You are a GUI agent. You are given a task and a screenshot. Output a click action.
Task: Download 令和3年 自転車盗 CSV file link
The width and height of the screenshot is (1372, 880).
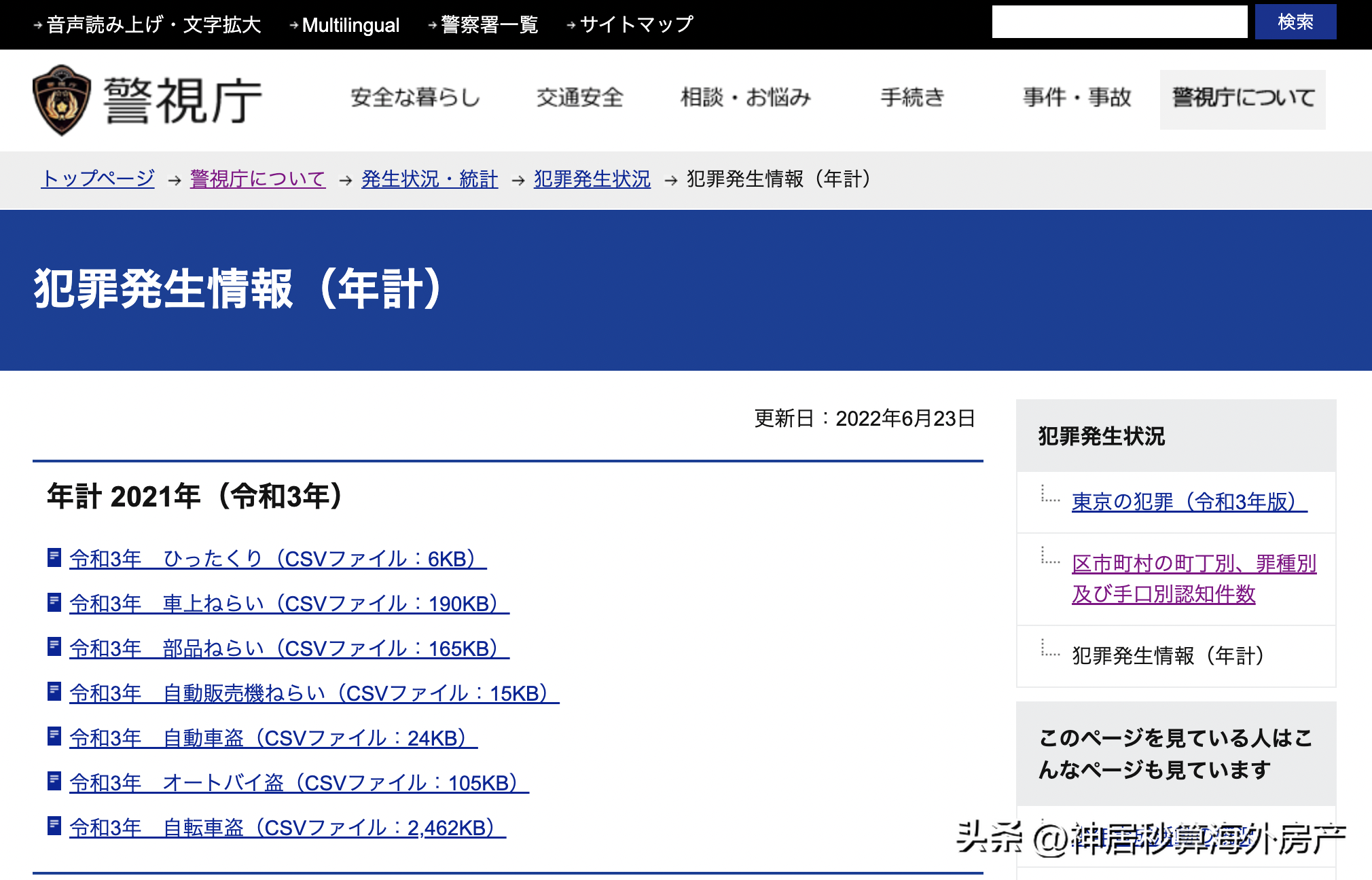tap(287, 828)
